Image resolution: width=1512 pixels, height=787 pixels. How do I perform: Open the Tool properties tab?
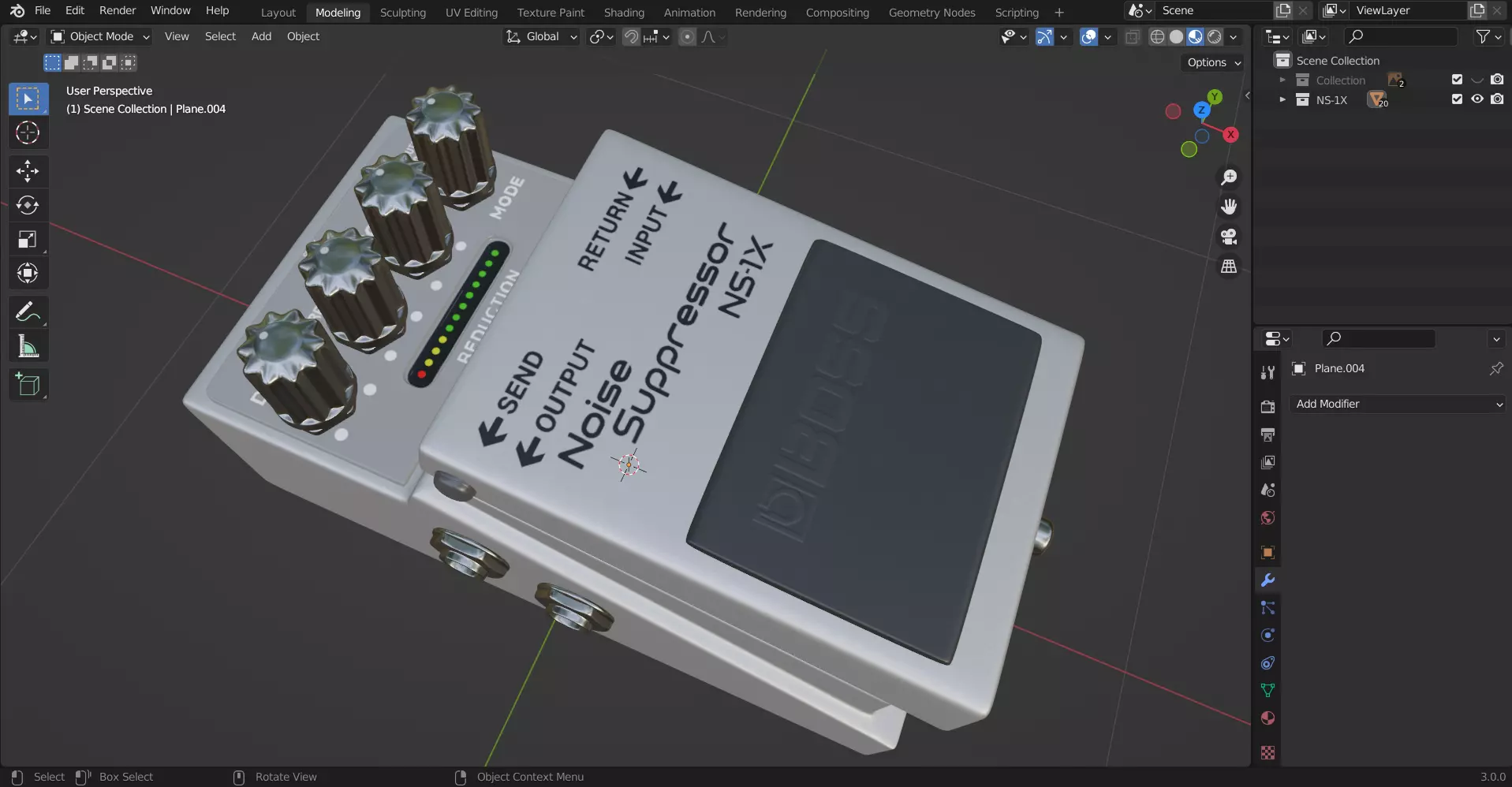coord(1267,372)
